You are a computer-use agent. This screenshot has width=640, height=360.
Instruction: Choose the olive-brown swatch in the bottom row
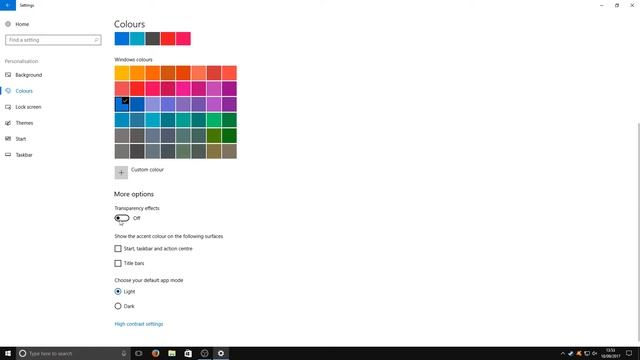coord(214,151)
